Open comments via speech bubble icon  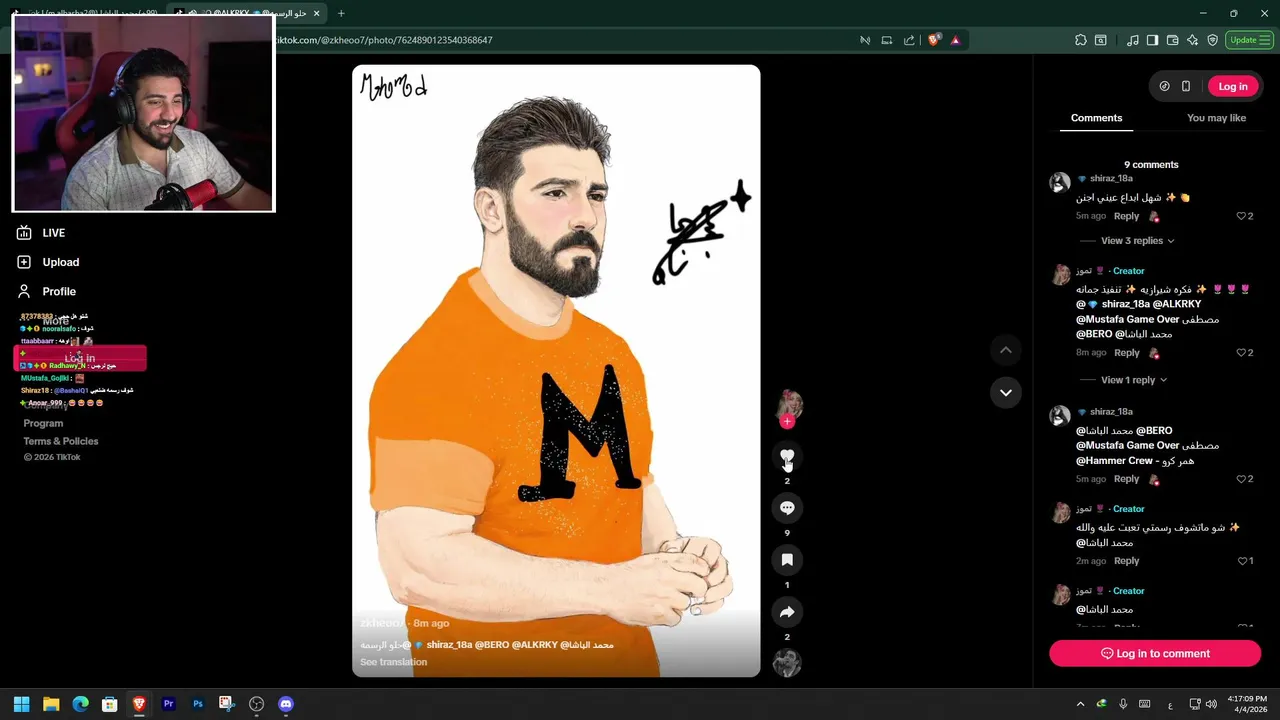787,508
